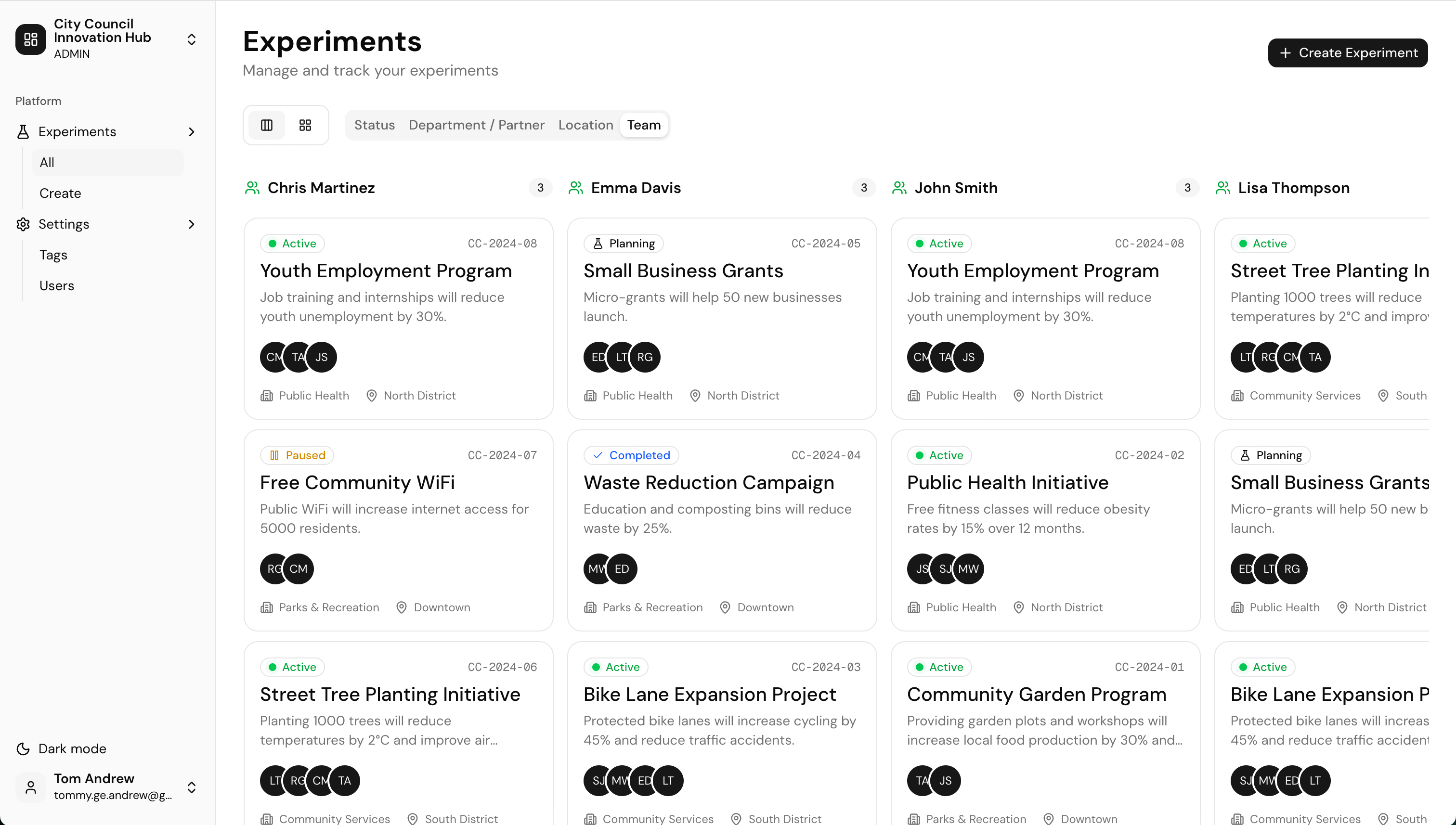
Task: Expand the Settings sidebar section
Action: (192, 224)
